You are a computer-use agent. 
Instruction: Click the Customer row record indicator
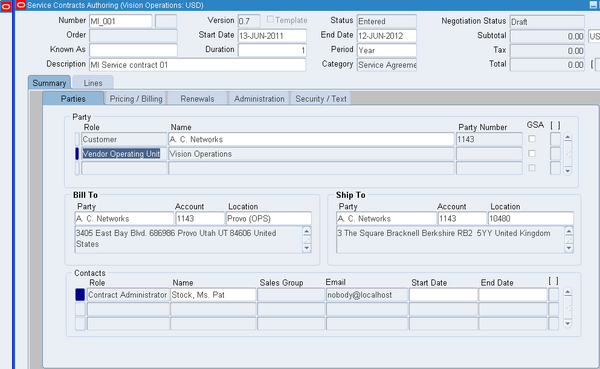[77, 139]
